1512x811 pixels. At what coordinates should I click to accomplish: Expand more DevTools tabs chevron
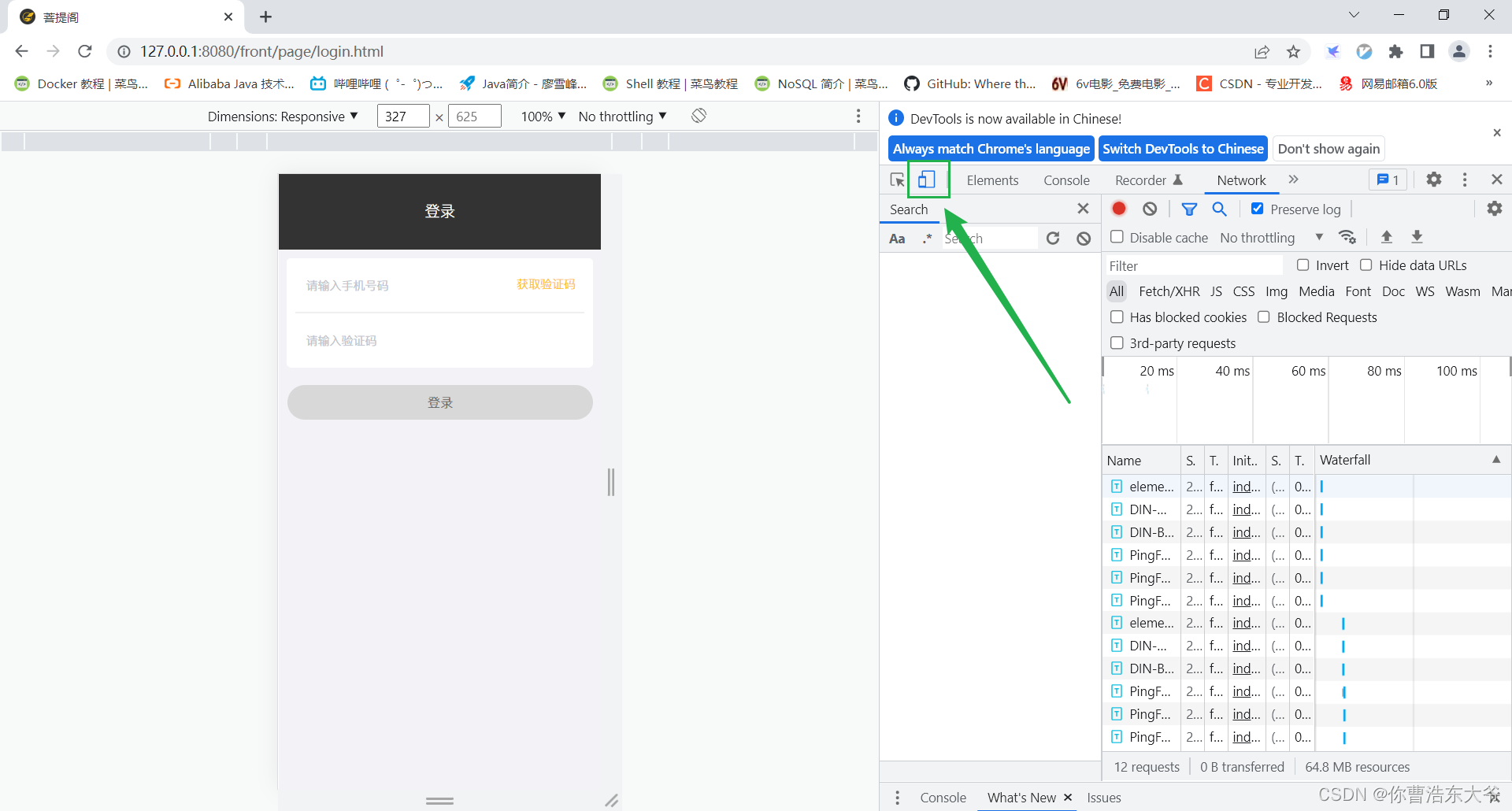click(1293, 180)
